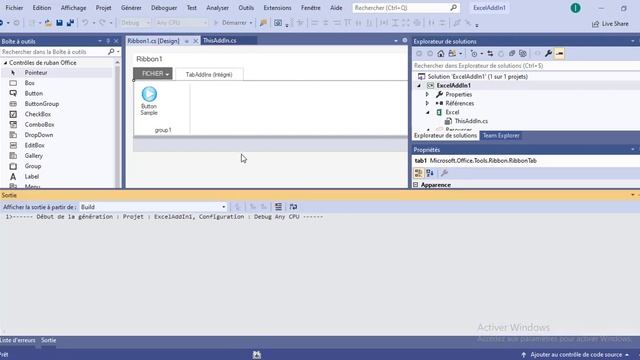Image resolution: width=640 pixels, height=360 pixels.
Task: Click Collapse All icon in Solution Explorer
Action: coord(512,53)
